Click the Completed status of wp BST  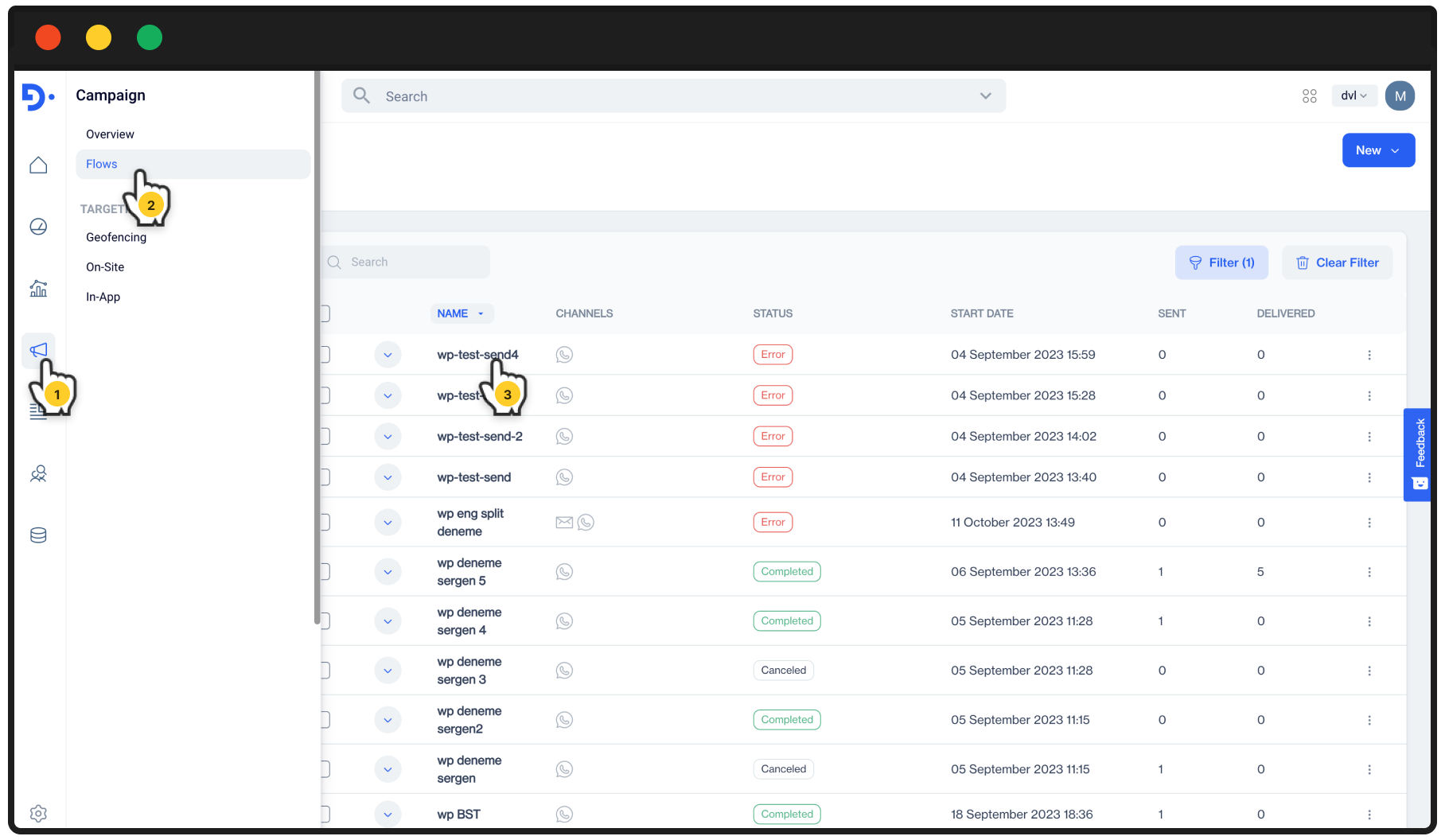[x=787, y=815]
